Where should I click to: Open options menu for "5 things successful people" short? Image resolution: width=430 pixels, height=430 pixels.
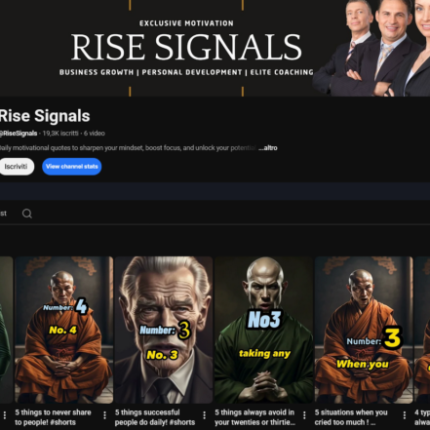[x=204, y=415]
